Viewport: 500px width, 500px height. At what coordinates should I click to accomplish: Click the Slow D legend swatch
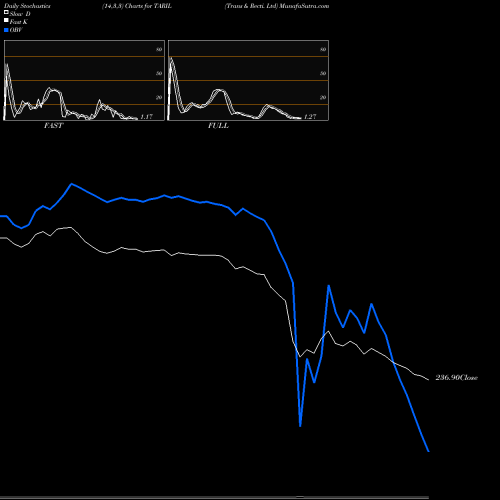6,13
